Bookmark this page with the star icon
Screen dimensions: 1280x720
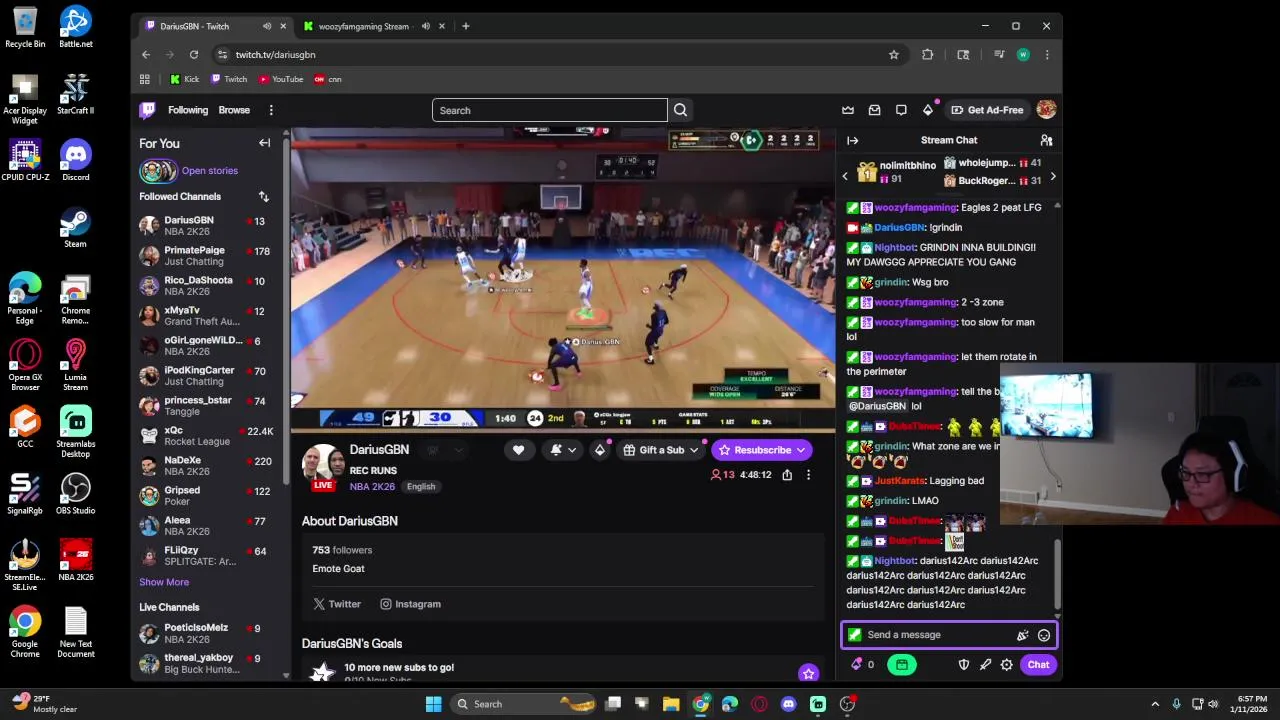point(894,55)
